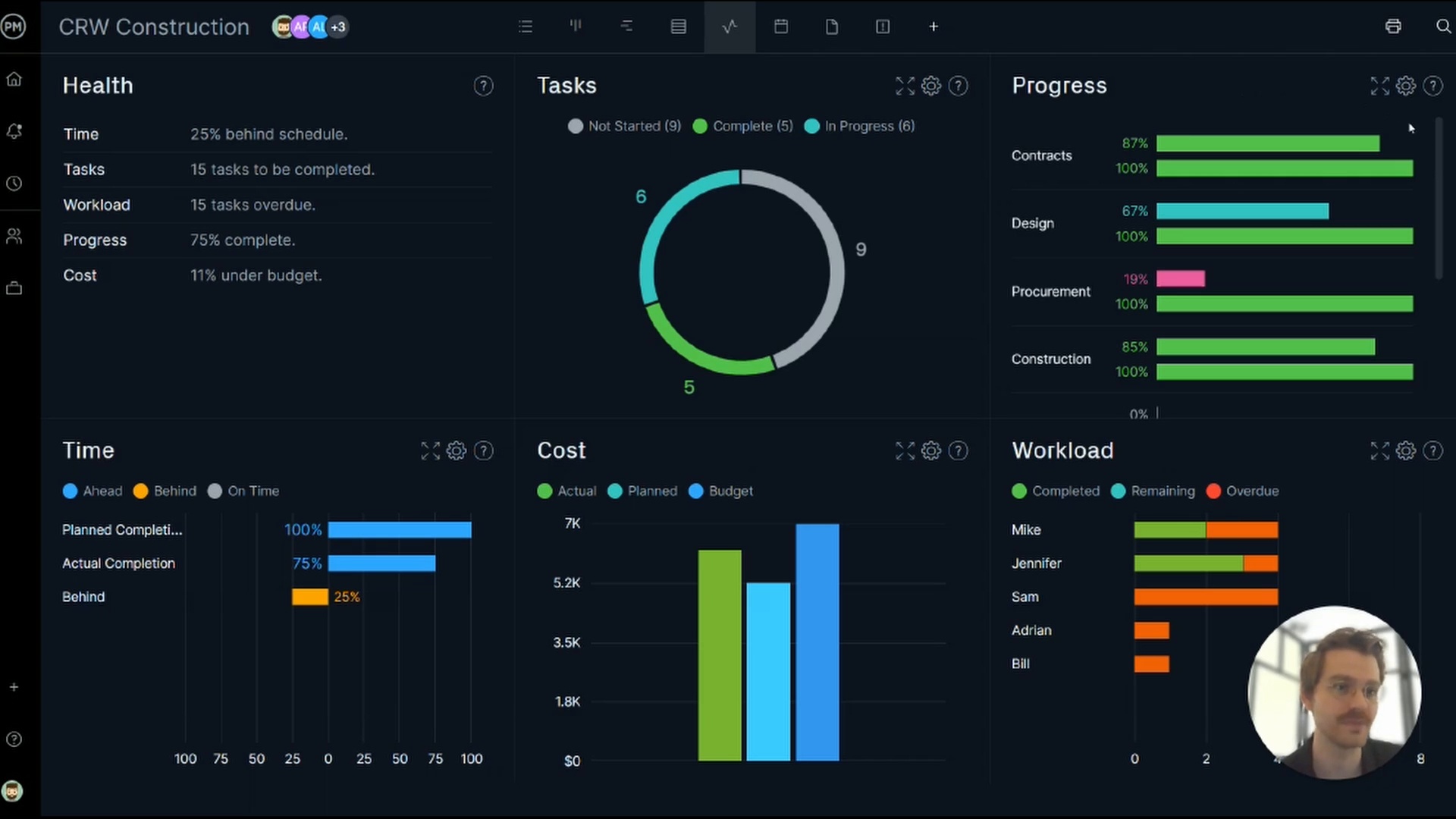
Task: Select '11% under budget.' cost text
Action: (x=256, y=275)
